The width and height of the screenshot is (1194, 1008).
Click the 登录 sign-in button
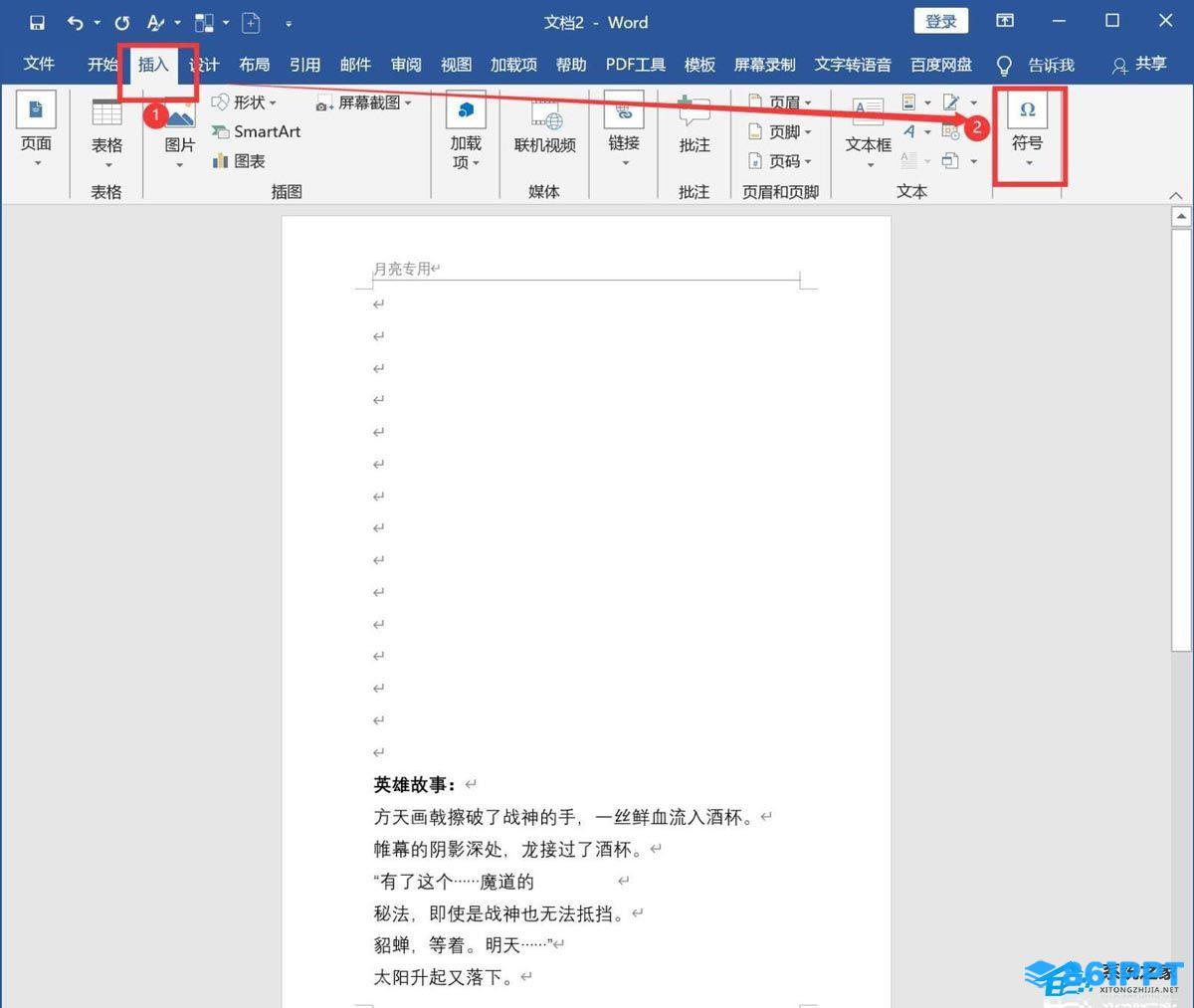click(x=940, y=21)
